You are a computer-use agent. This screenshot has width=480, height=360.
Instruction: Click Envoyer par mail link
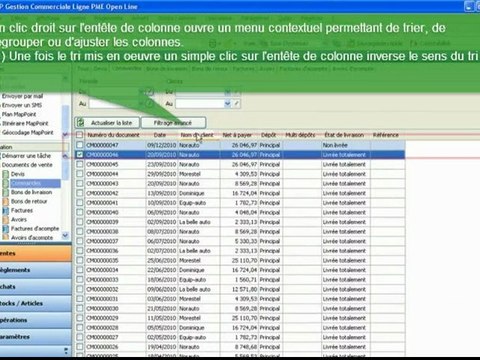click(22, 96)
